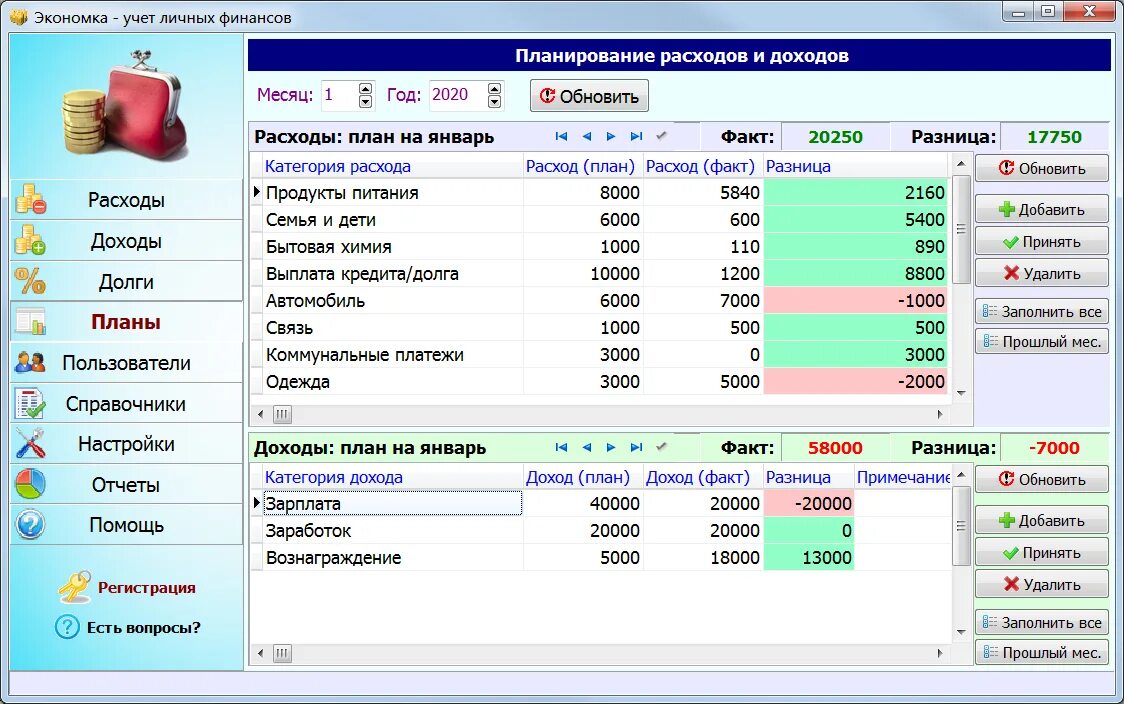Click Удалить button in Доходы panel
Viewport: 1124px width, 704px height.
tap(1042, 584)
